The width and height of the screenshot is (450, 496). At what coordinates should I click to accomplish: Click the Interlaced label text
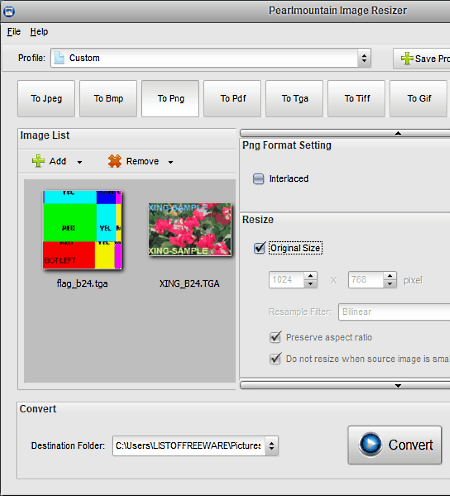289,179
